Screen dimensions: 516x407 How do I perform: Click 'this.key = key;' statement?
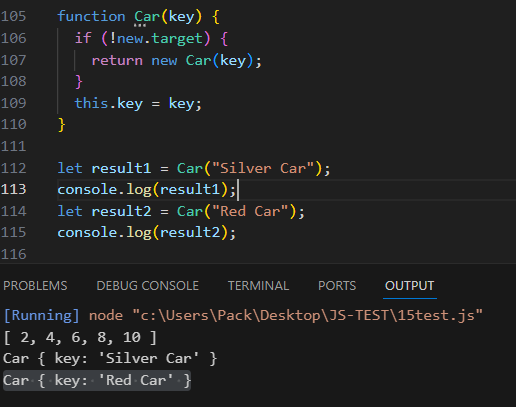138,104
